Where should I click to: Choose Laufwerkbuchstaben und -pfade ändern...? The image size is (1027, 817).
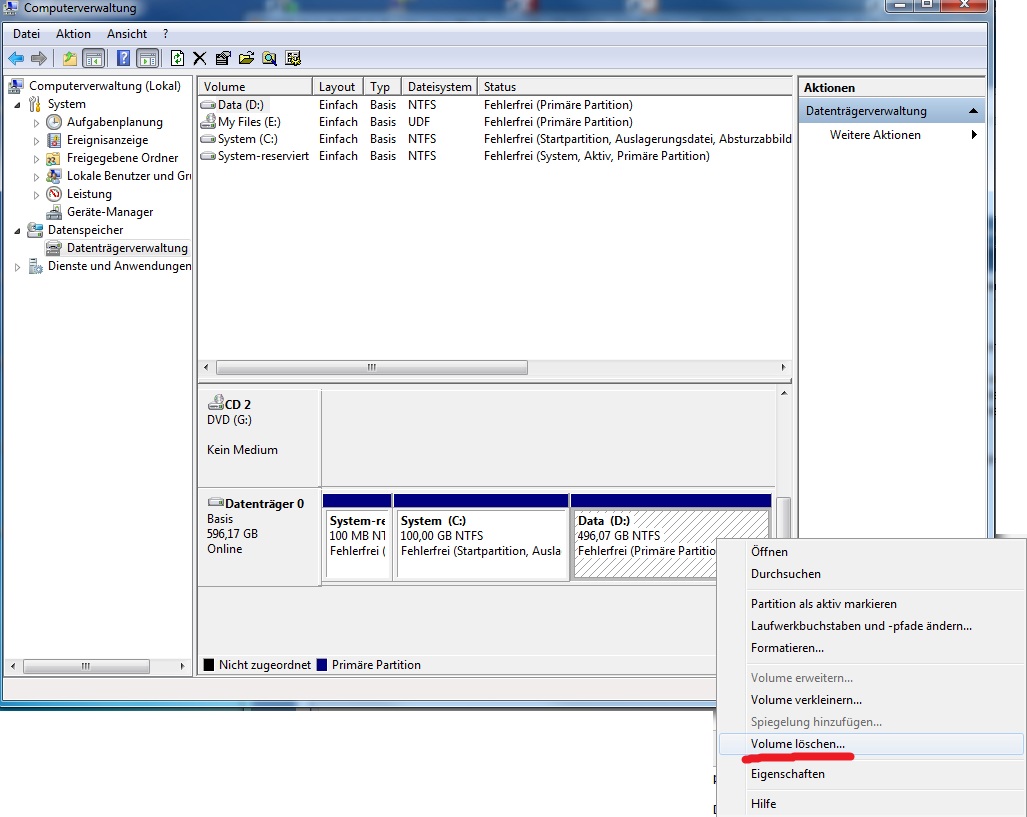coord(870,626)
